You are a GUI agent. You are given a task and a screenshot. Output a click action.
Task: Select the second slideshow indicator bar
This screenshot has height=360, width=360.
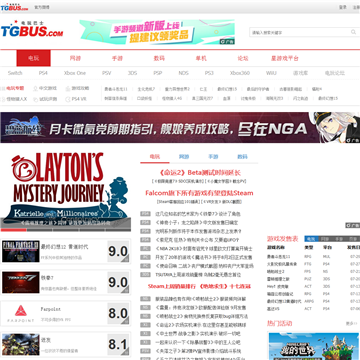pos(39,230)
